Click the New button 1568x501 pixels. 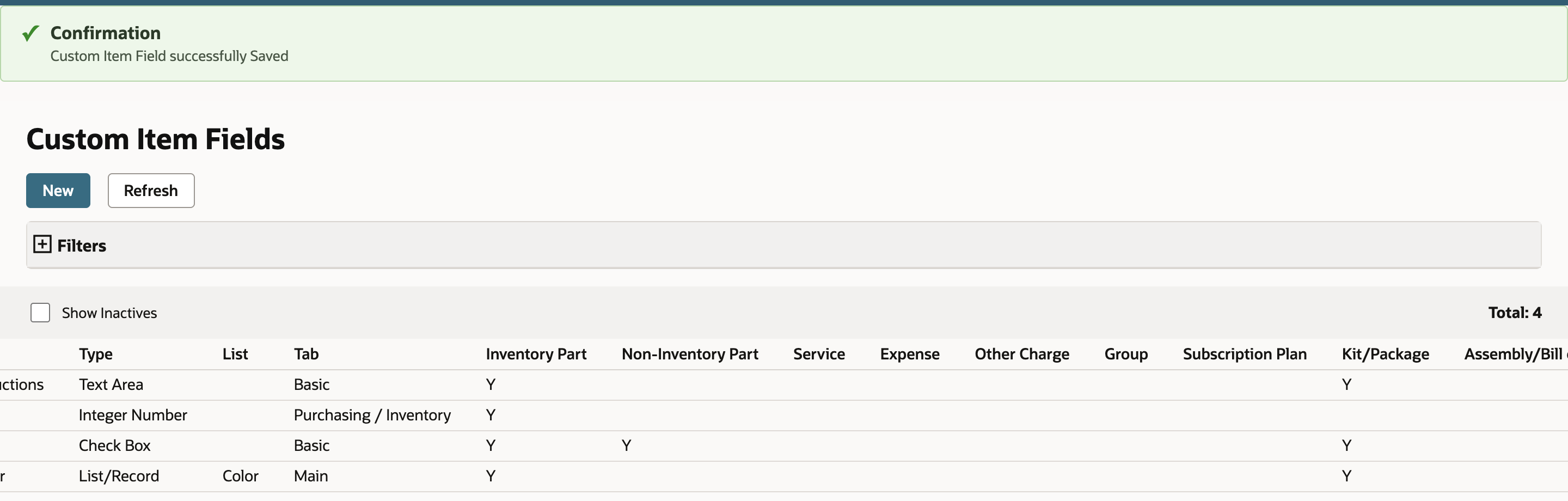[58, 191]
